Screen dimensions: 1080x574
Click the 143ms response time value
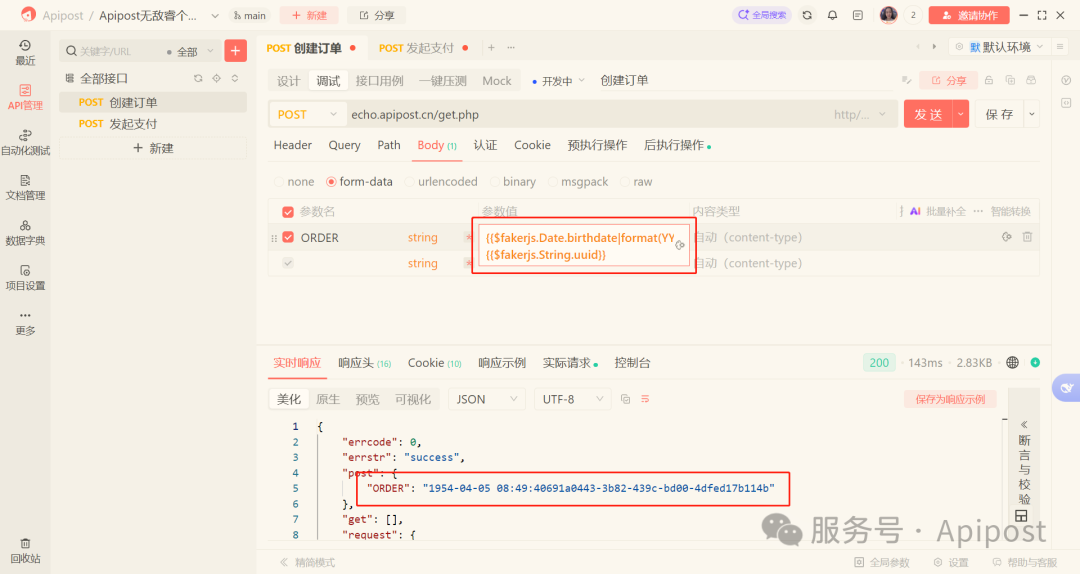925,362
